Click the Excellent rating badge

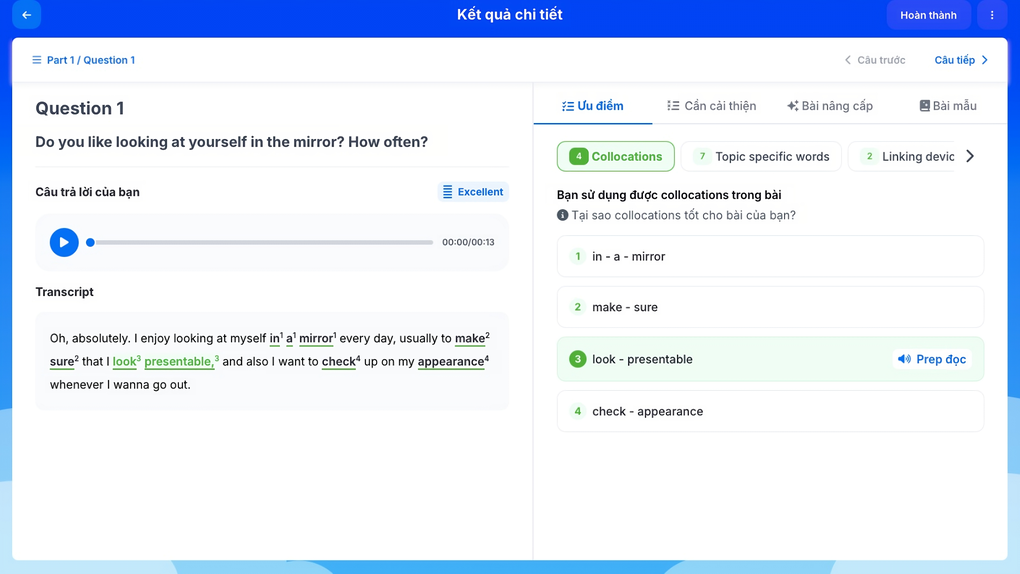473,192
